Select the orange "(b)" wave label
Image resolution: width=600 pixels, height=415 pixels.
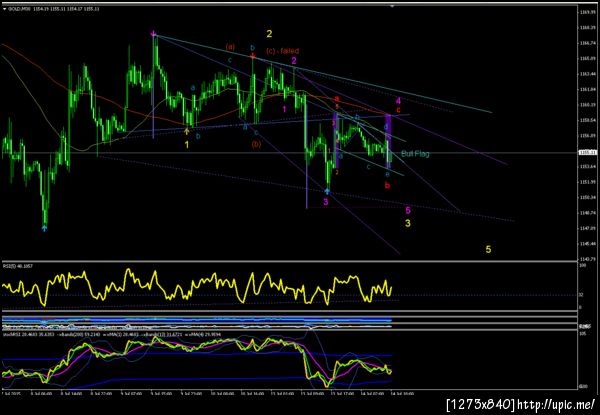click(256, 144)
